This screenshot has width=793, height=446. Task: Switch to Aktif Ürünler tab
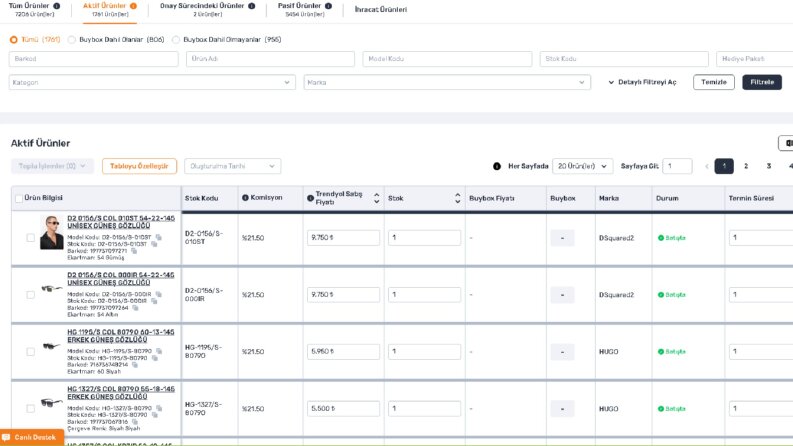[110, 10]
